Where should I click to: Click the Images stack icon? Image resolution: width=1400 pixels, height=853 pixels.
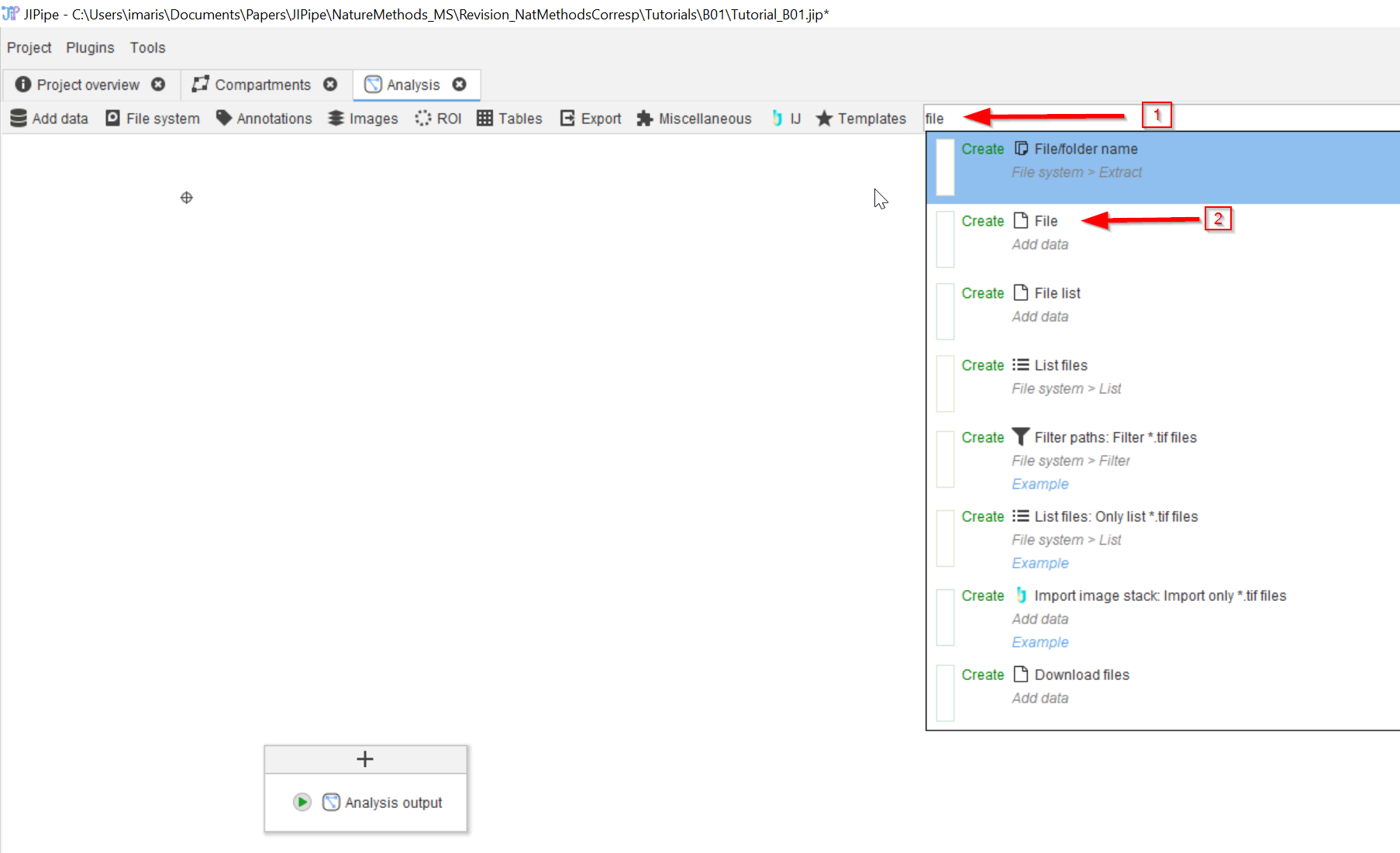336,118
